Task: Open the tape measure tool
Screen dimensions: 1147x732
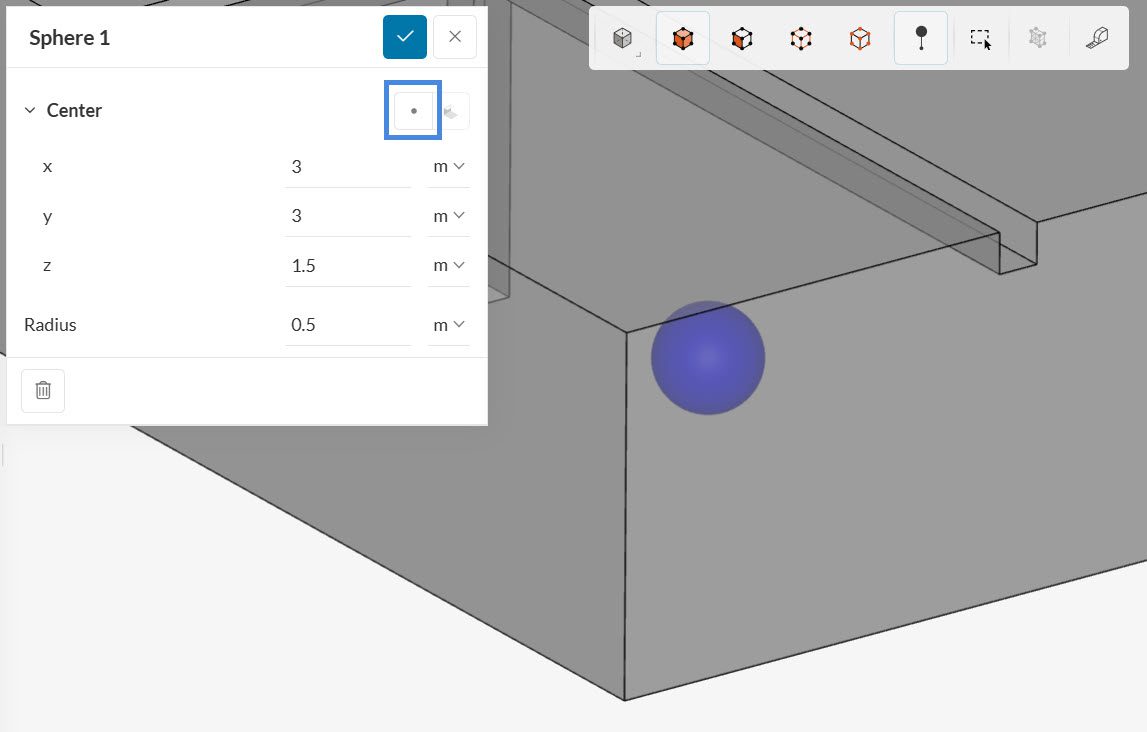Action: pyautogui.click(x=1097, y=39)
